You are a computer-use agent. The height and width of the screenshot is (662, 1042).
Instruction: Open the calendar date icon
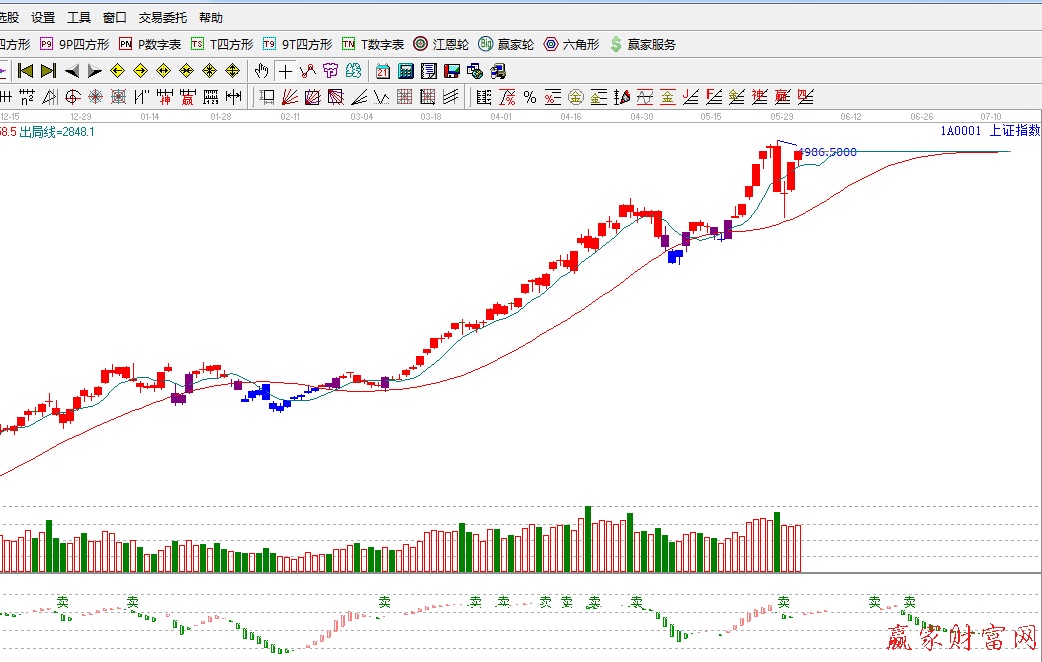(x=383, y=71)
